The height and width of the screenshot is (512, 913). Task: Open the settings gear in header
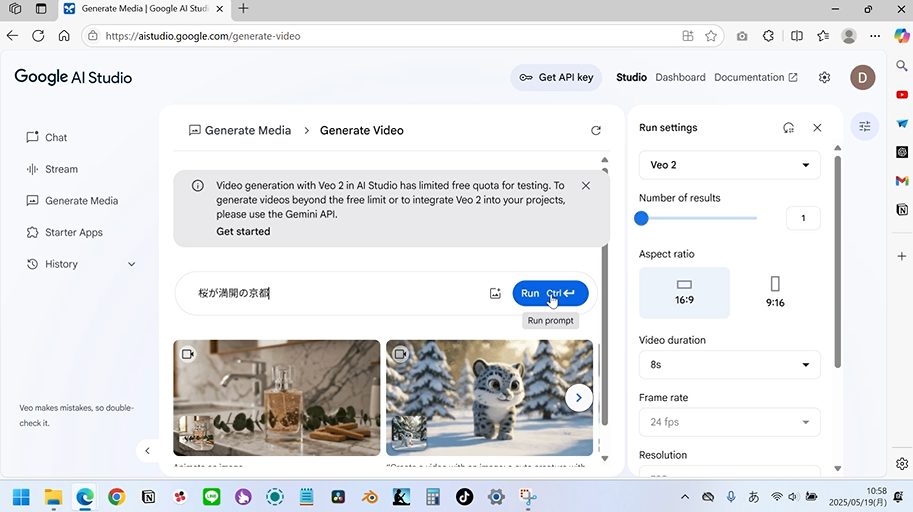[x=824, y=77]
